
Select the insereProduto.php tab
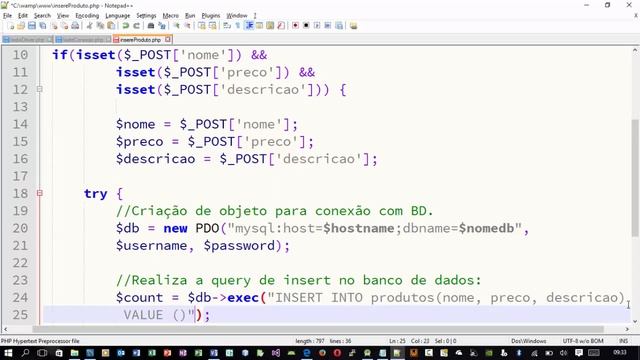(140, 40)
